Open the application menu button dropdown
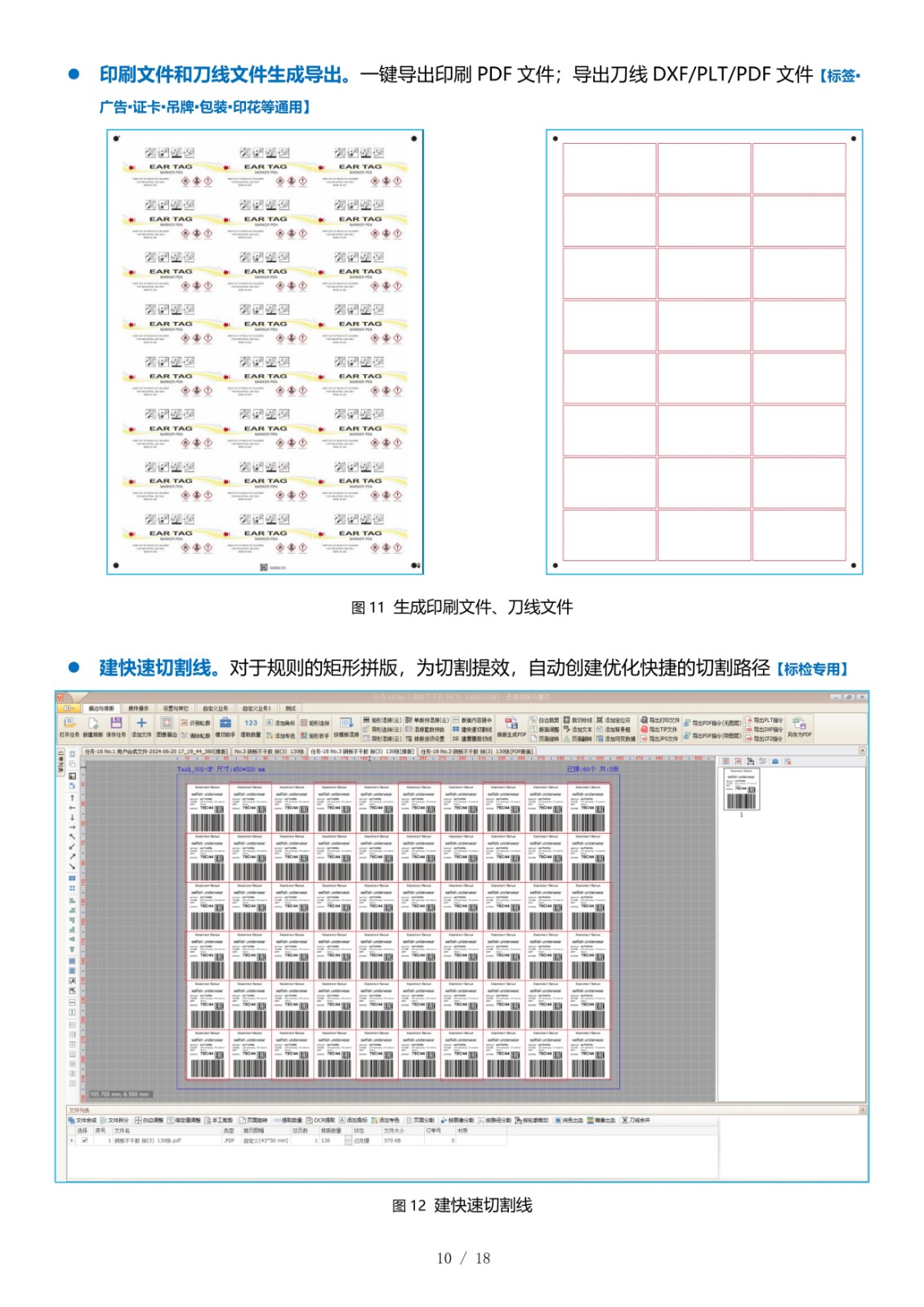 click(68, 708)
